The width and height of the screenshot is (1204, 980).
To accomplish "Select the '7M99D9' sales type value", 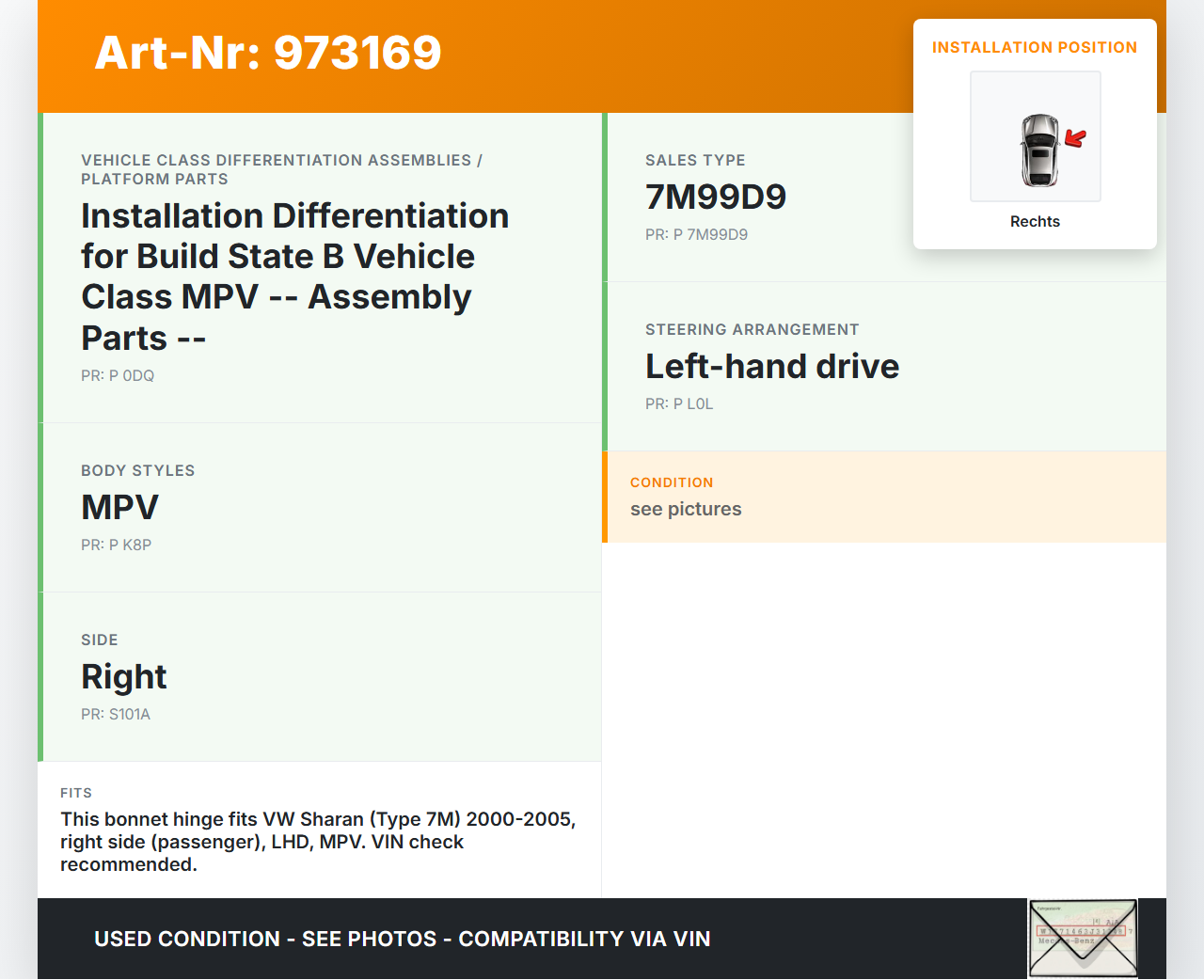I will pyautogui.click(x=716, y=197).
